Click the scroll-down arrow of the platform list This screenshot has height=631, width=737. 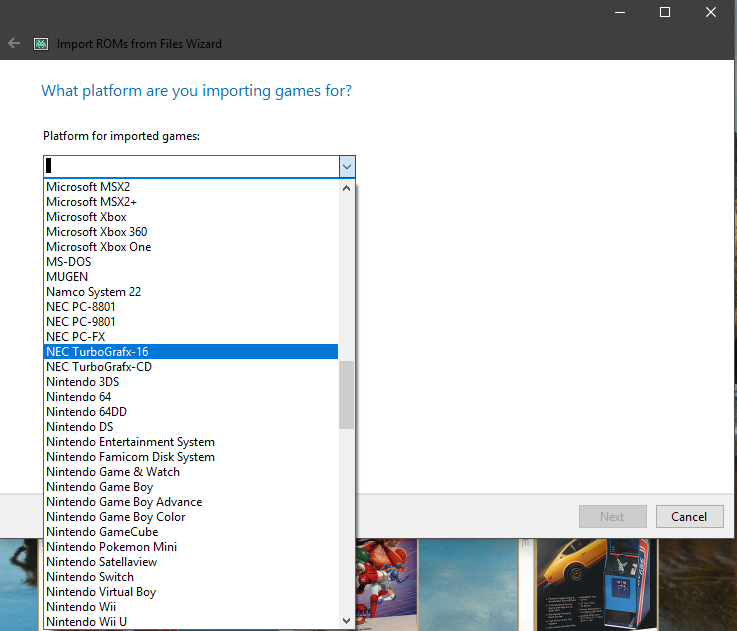[346, 621]
